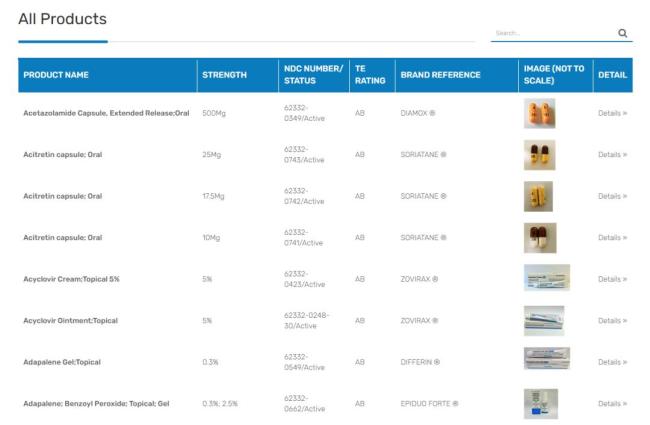Open Details for Acitretin 17.5Mg
Screen dimensions: 650x425
[x=612, y=196]
